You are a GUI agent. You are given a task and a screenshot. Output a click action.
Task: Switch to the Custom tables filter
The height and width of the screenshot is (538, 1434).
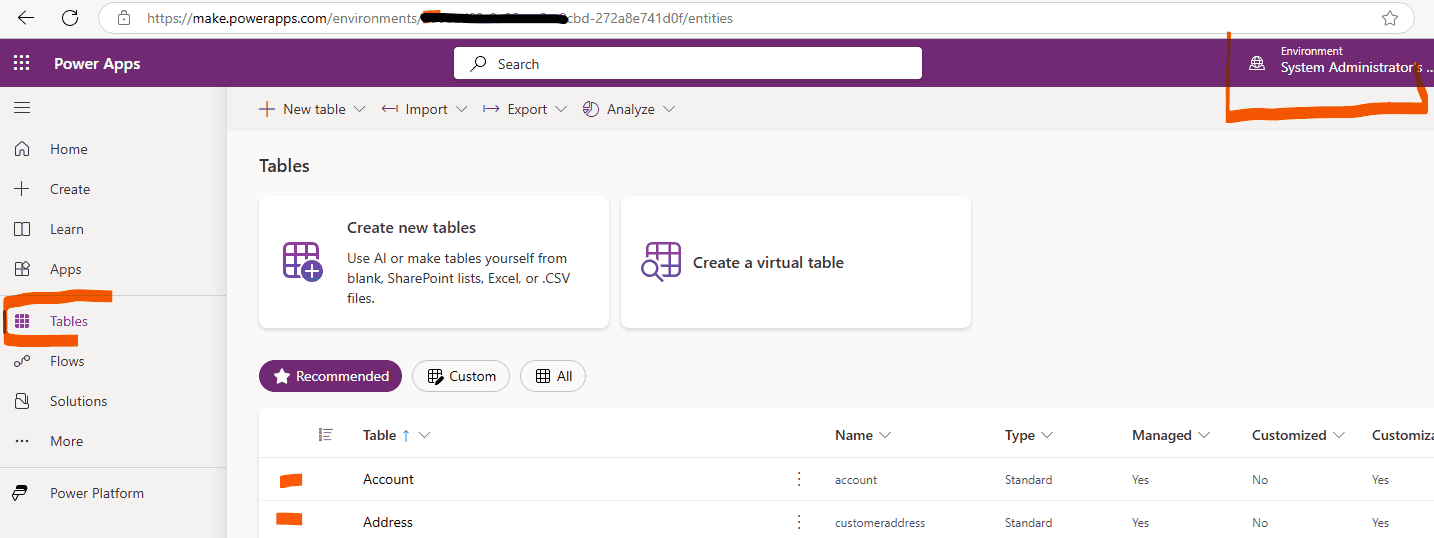[x=461, y=376]
